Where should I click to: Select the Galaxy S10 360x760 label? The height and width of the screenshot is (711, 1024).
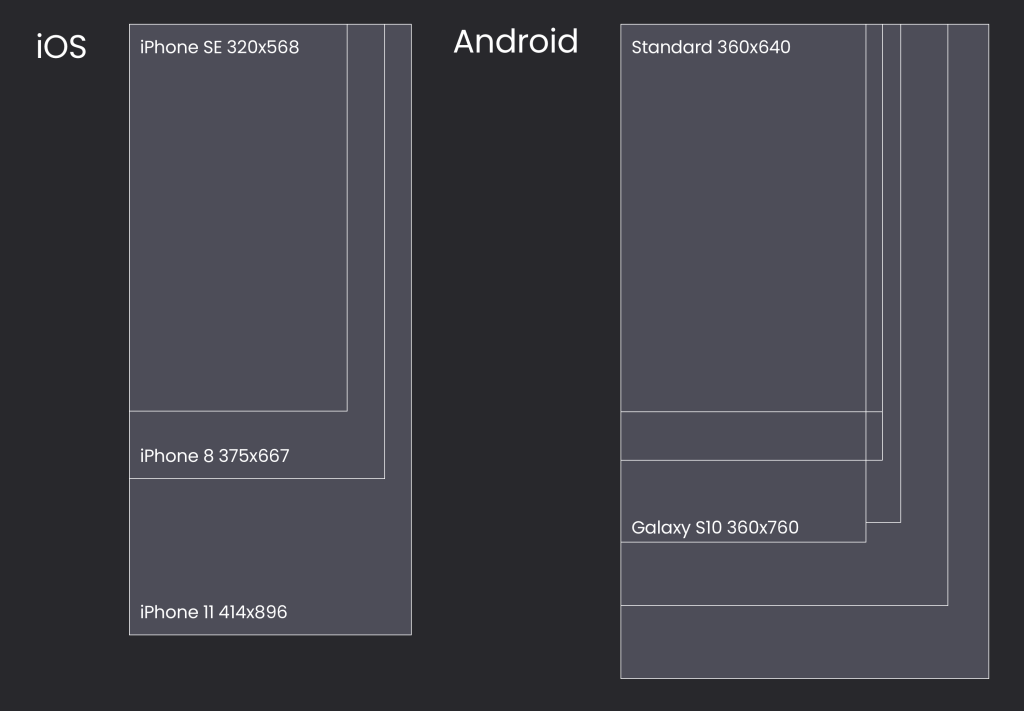(x=714, y=528)
